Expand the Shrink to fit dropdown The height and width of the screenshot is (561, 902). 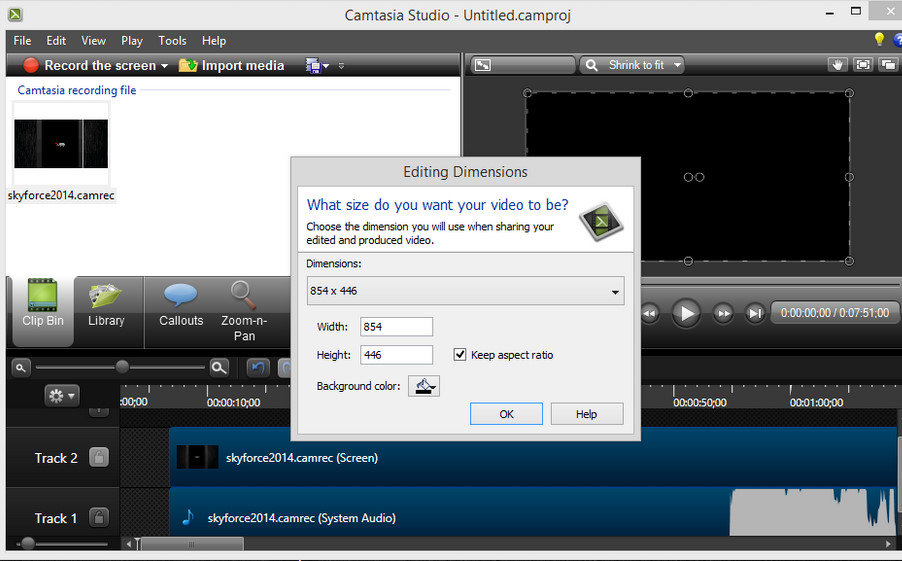click(677, 65)
